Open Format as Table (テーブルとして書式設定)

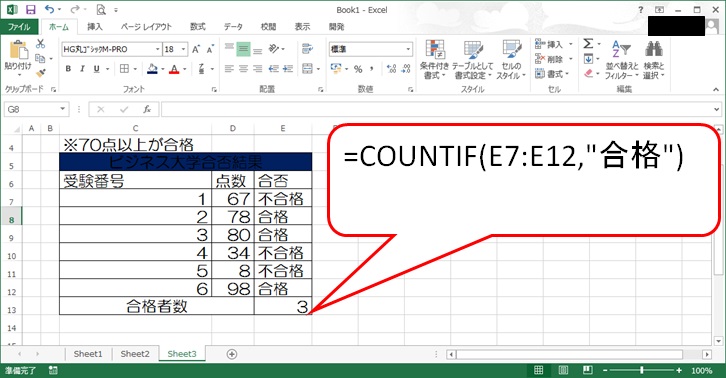(473, 59)
